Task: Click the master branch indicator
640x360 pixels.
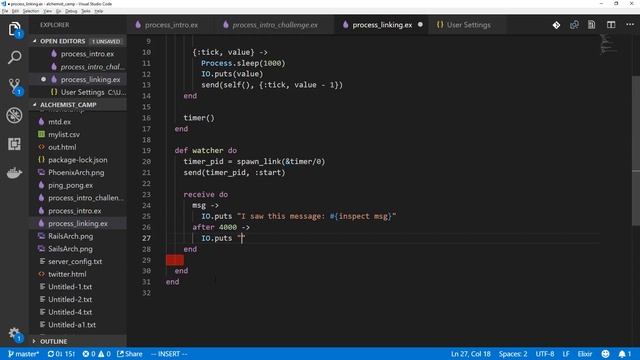Action: point(23,354)
